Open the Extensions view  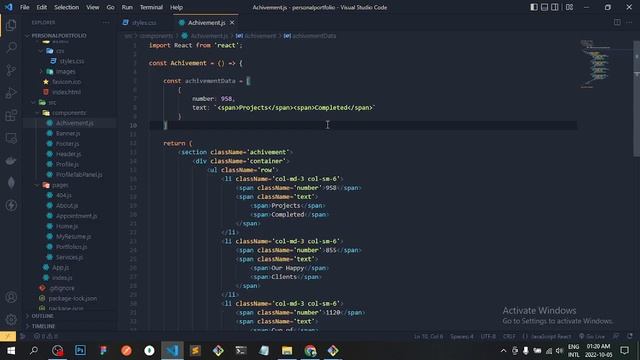11,116
